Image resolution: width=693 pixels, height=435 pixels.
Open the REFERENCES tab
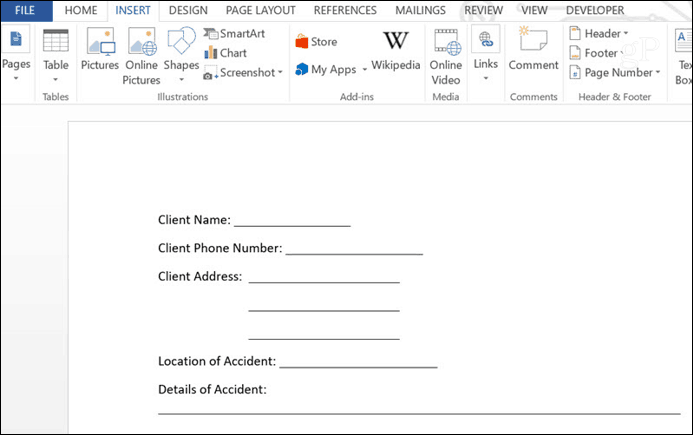coord(345,11)
